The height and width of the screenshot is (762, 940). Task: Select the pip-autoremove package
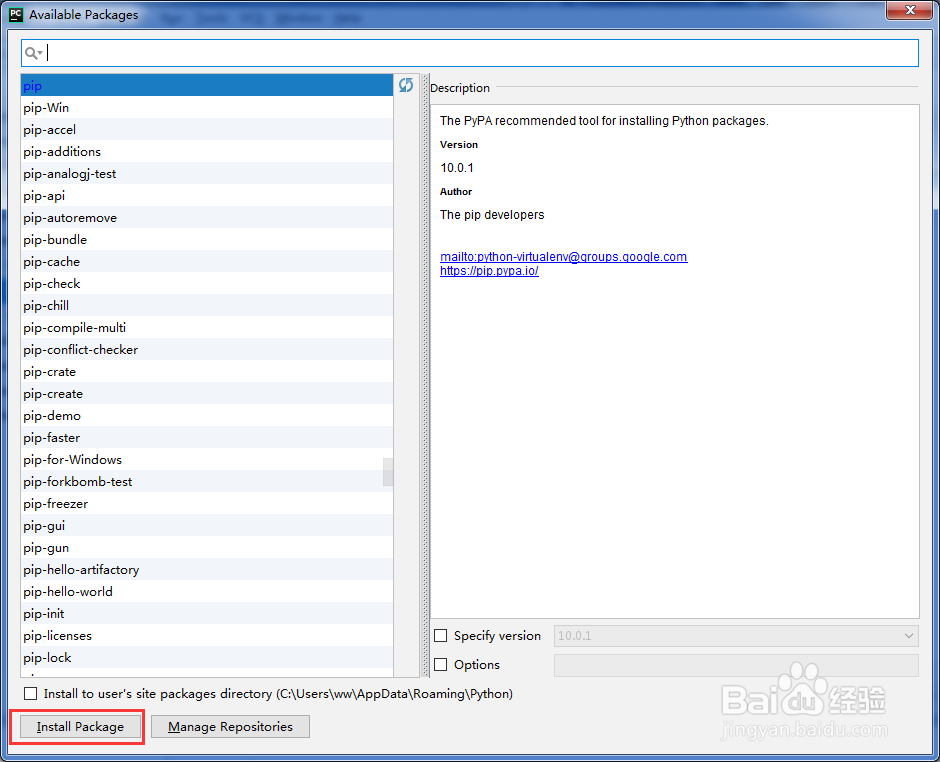click(207, 218)
